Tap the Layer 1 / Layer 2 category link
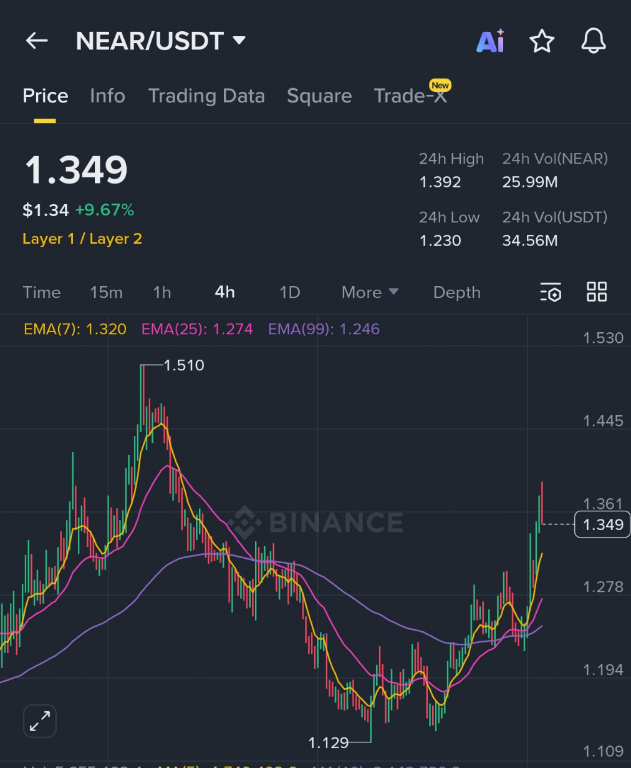 (x=82, y=239)
